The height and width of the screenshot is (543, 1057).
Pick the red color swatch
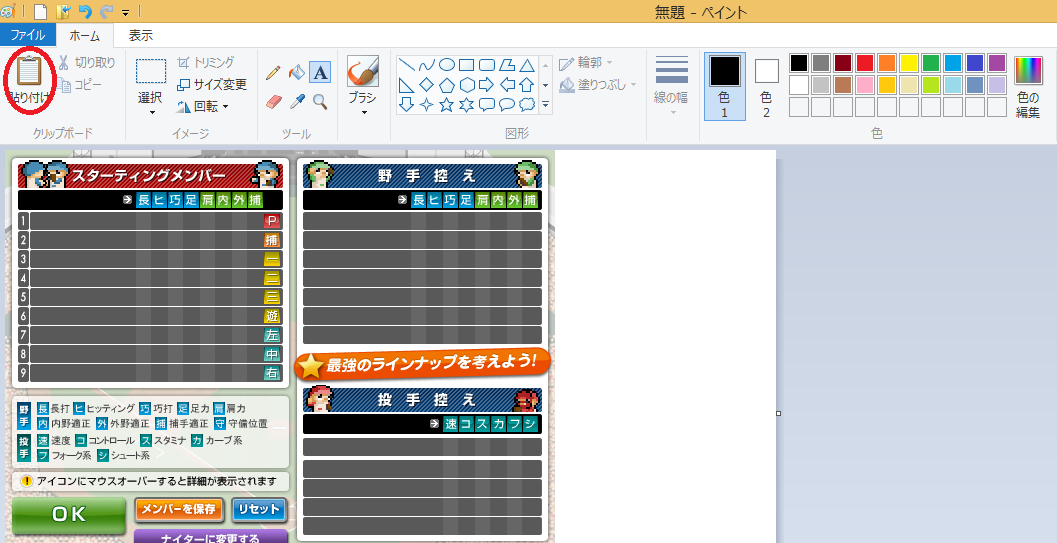pos(865,63)
